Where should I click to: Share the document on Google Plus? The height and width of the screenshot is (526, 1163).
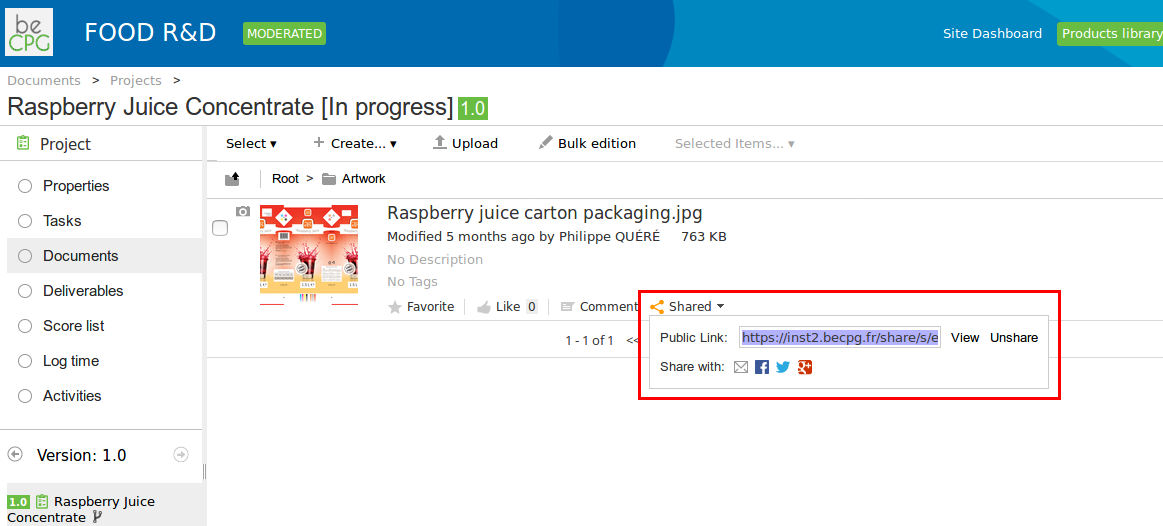pos(805,367)
